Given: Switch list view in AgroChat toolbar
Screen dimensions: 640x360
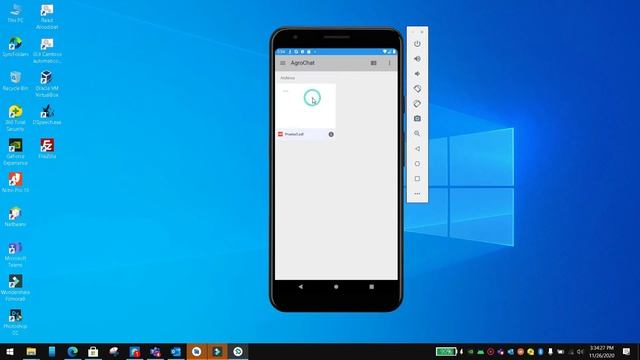Looking at the screenshot, I should click(x=373, y=63).
